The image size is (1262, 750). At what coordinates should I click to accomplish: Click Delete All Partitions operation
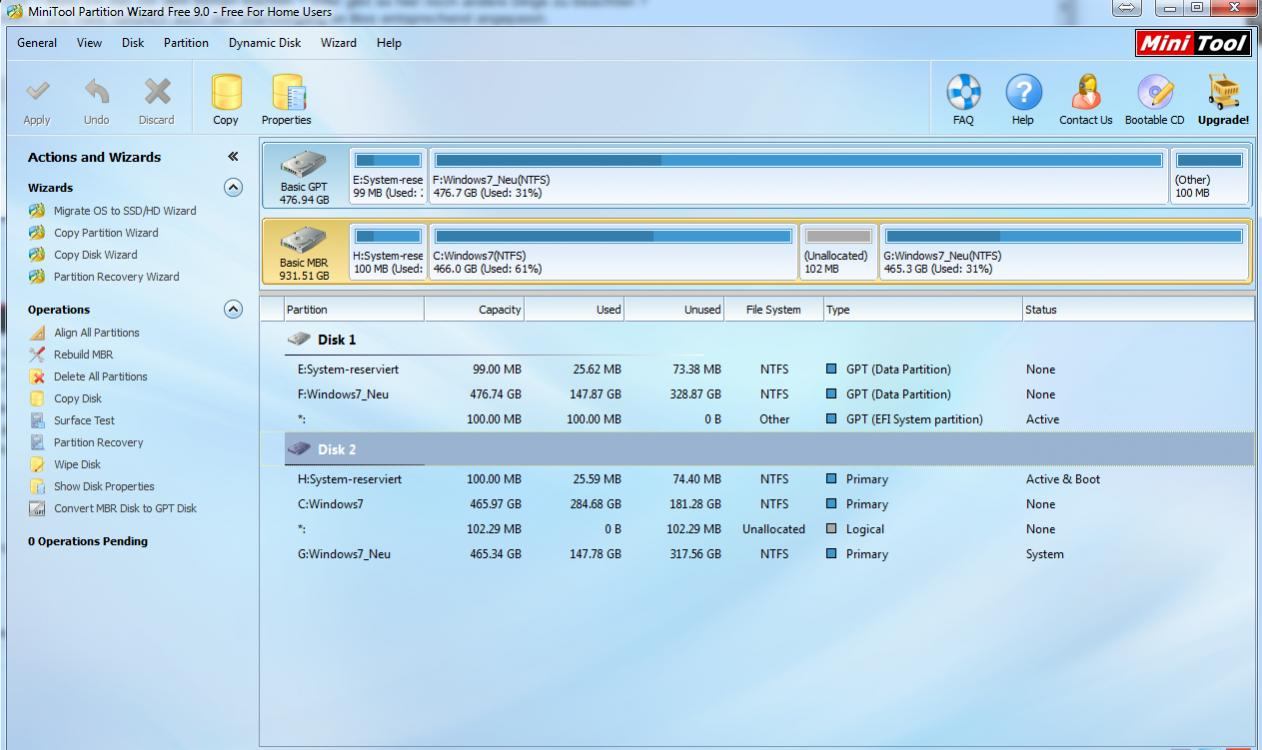100,377
